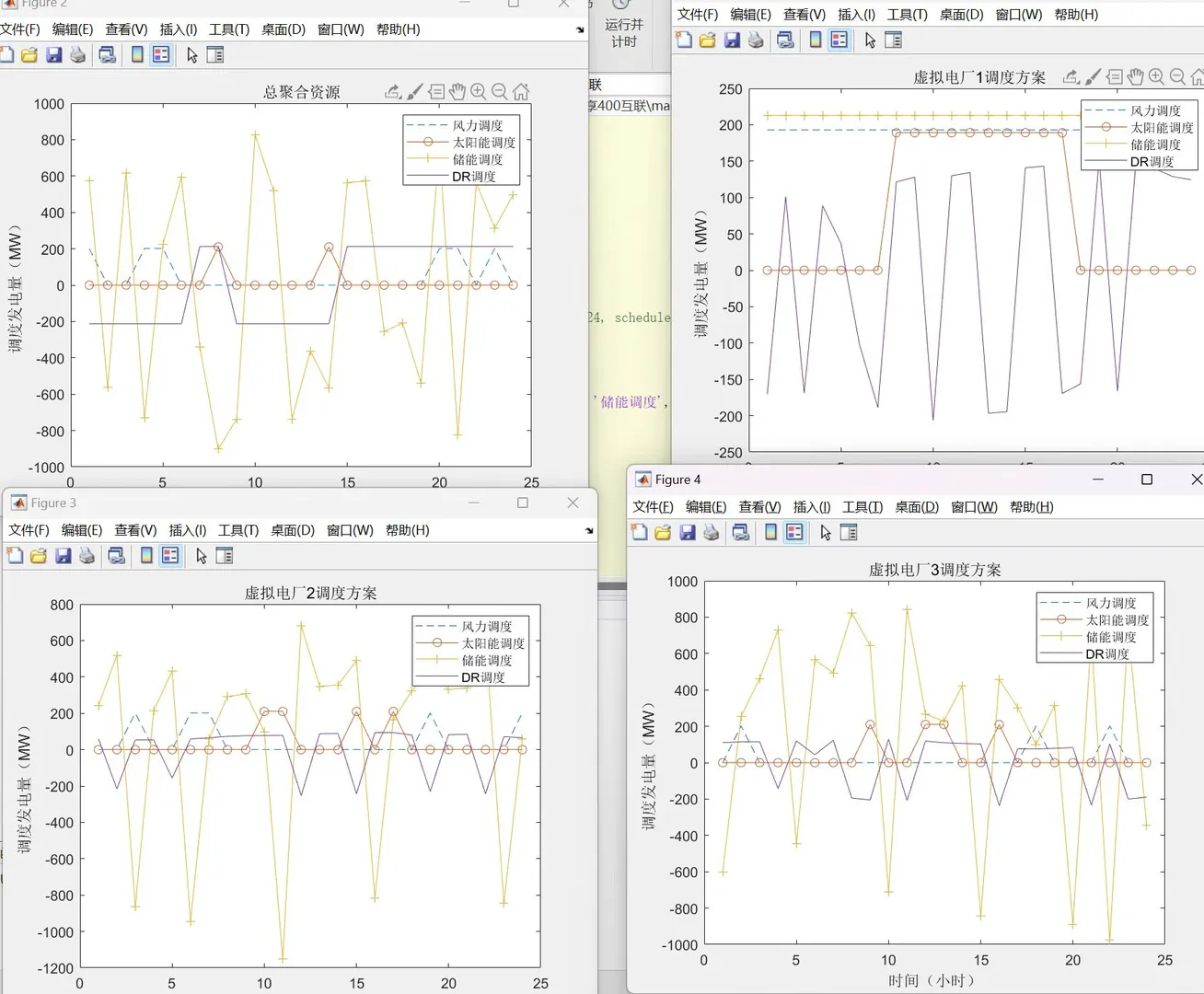This screenshot has height=994, width=1204.
Task: Open Property Inspector in Figure 3 toolbar
Action: 225,556
